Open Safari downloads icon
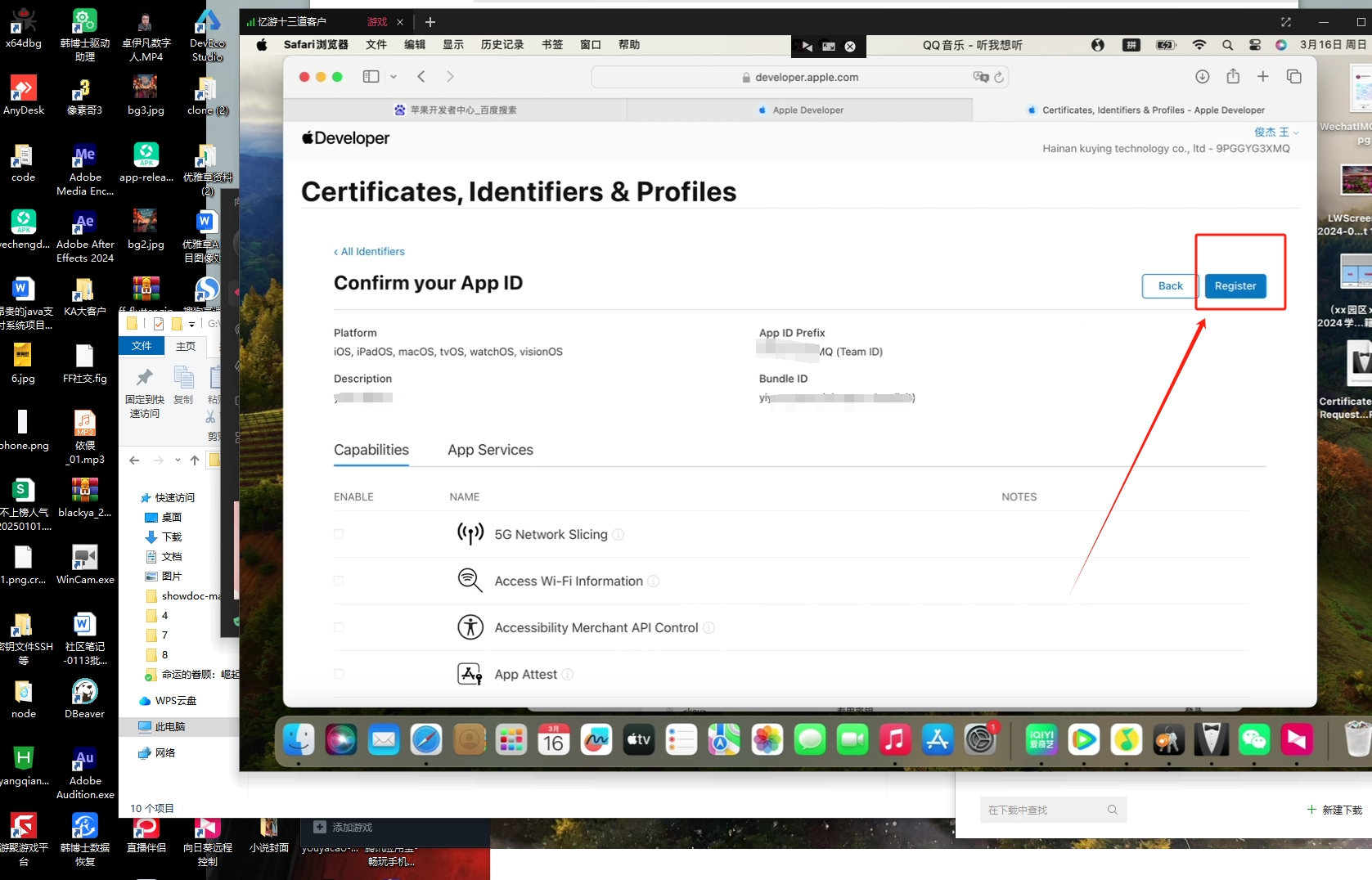The width and height of the screenshot is (1372, 880). [1202, 76]
